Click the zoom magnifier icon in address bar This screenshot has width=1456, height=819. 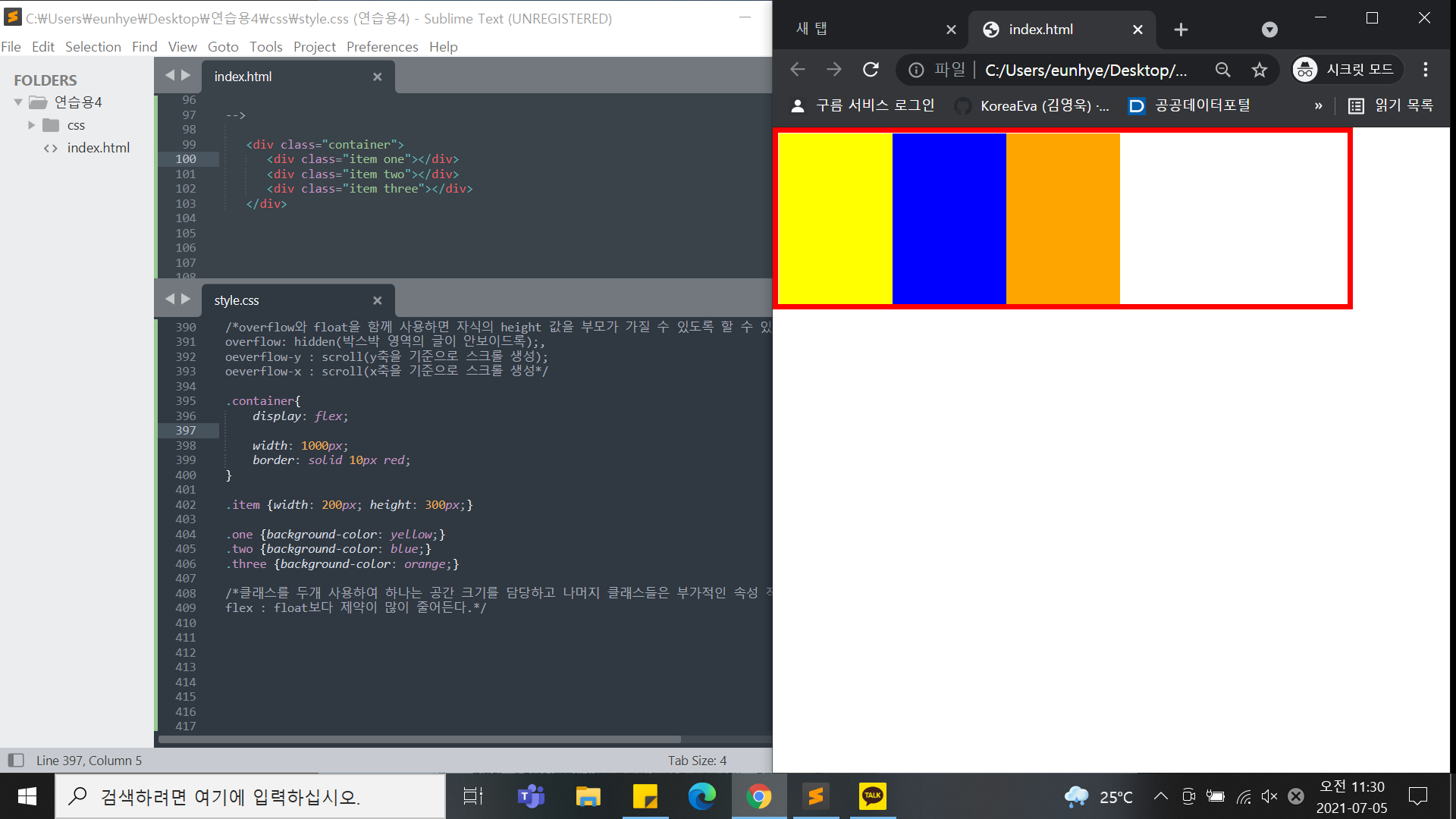[1222, 70]
